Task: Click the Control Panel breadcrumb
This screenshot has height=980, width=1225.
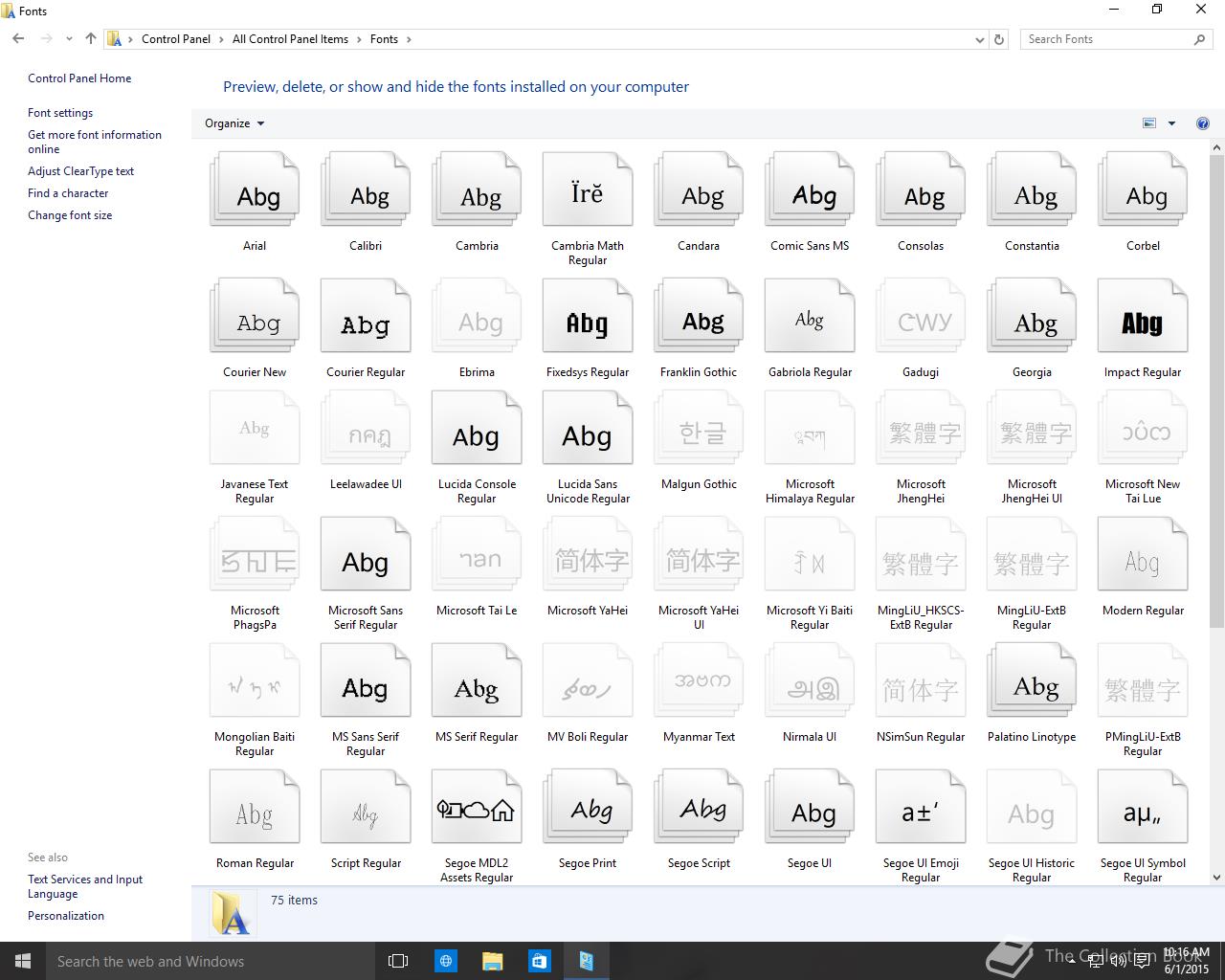Action: point(176,39)
